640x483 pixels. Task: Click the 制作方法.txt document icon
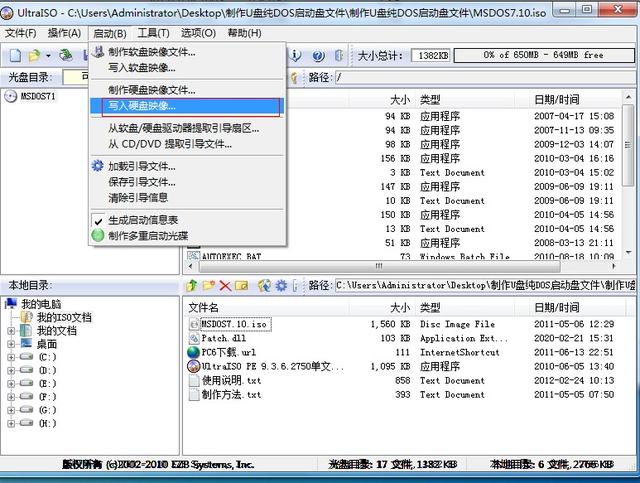coord(194,394)
